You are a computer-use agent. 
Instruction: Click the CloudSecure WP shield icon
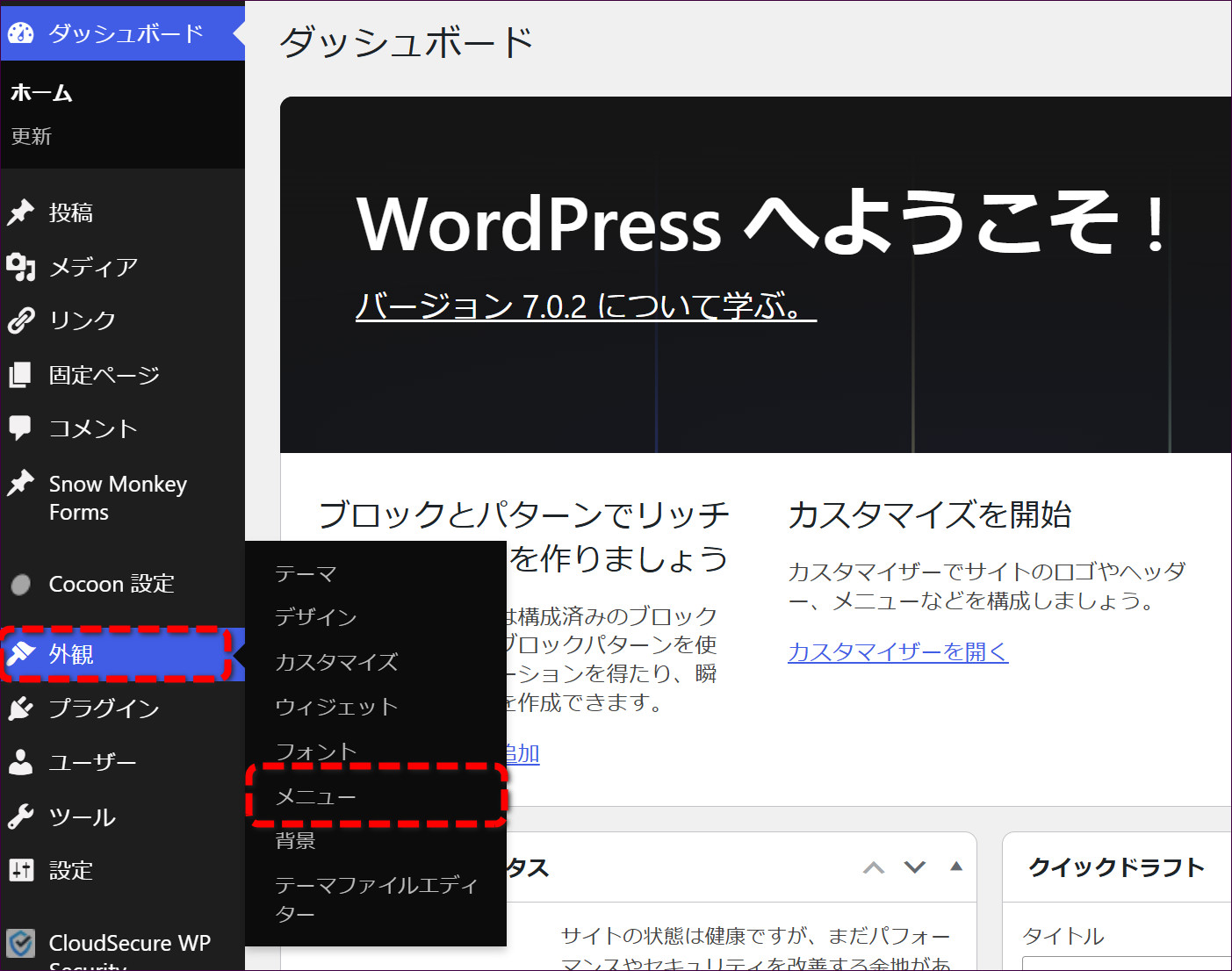click(20, 944)
